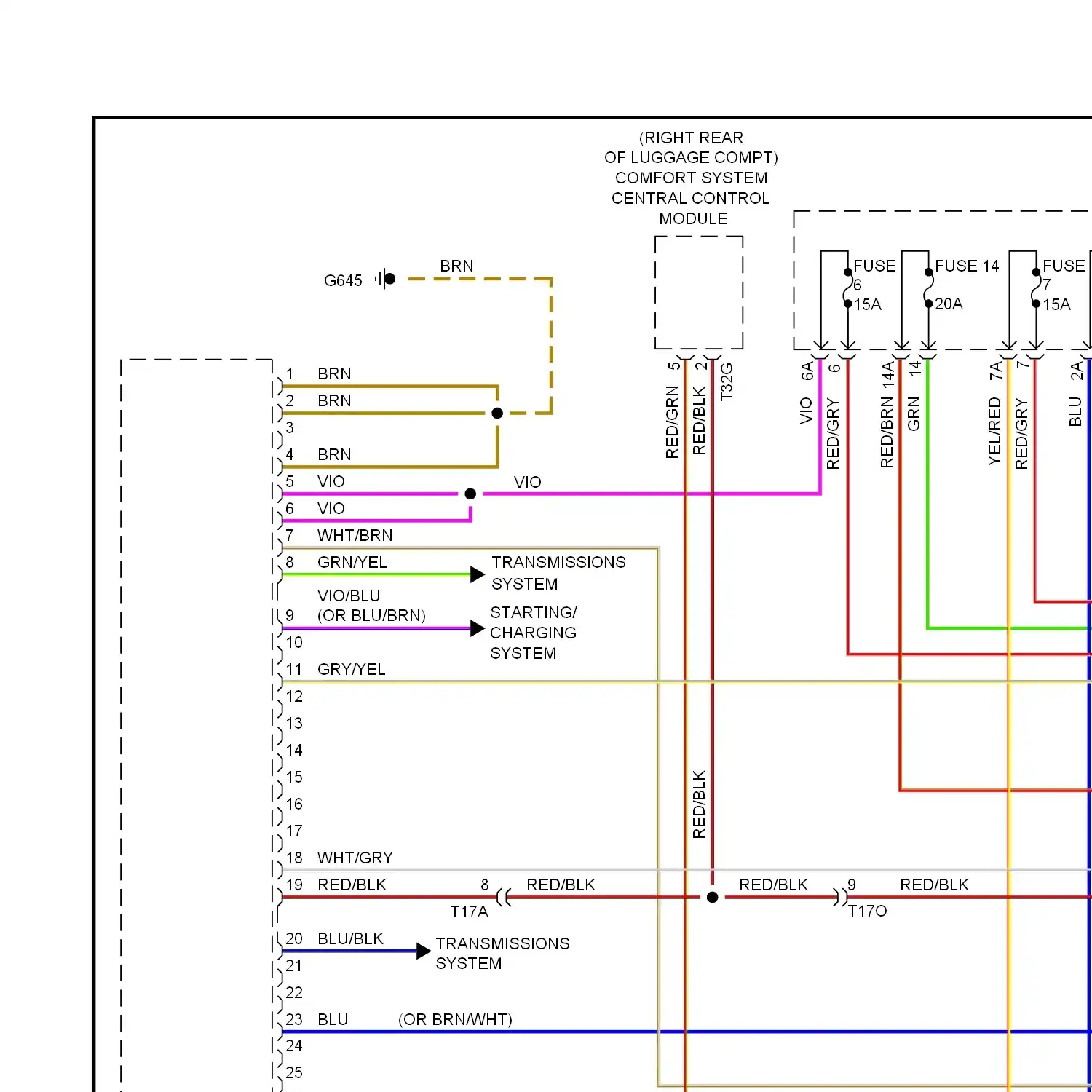Click the BLU/BLK label at pin 20

click(350, 938)
